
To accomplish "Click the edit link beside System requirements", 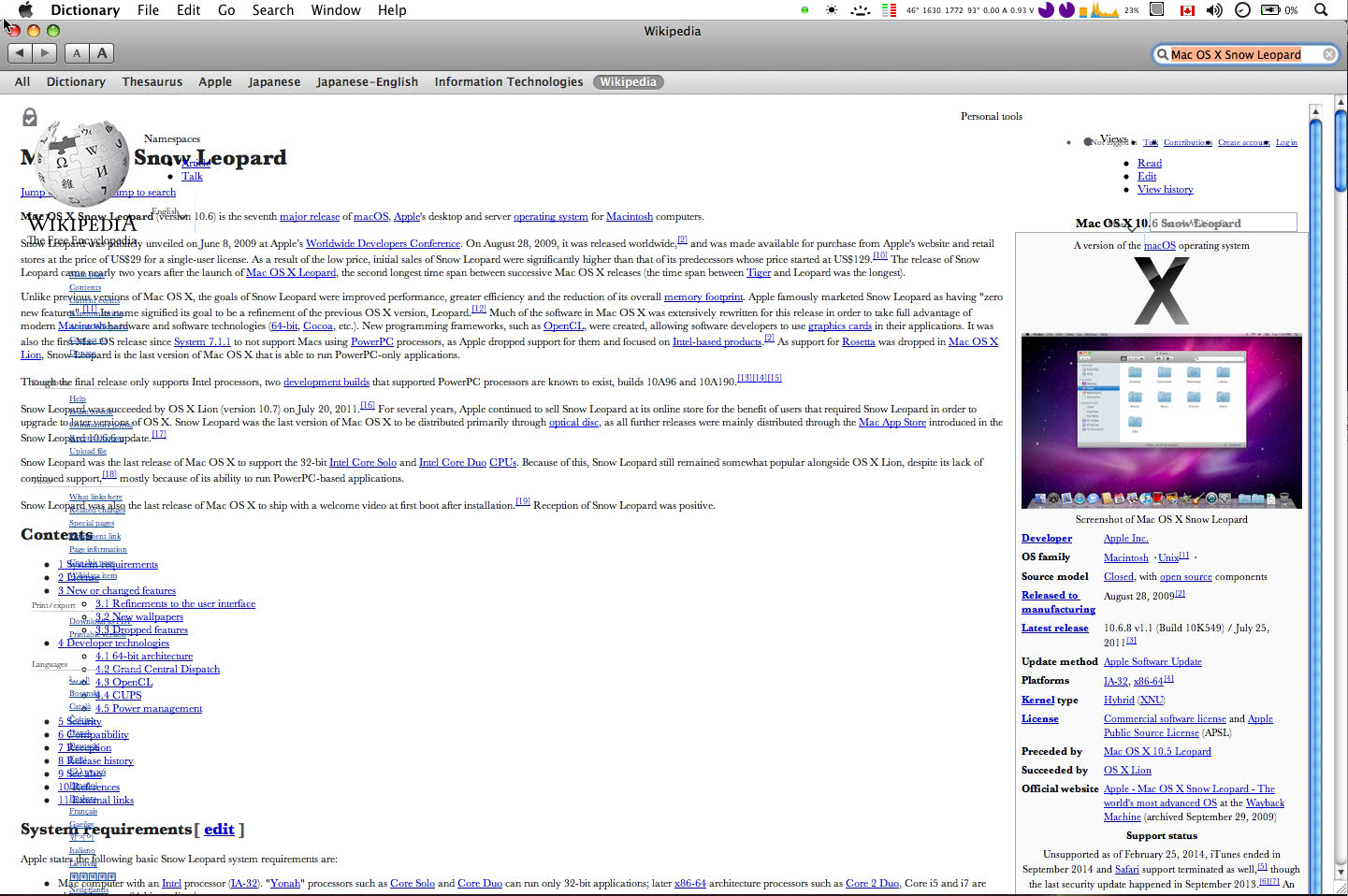I will pos(219,829).
